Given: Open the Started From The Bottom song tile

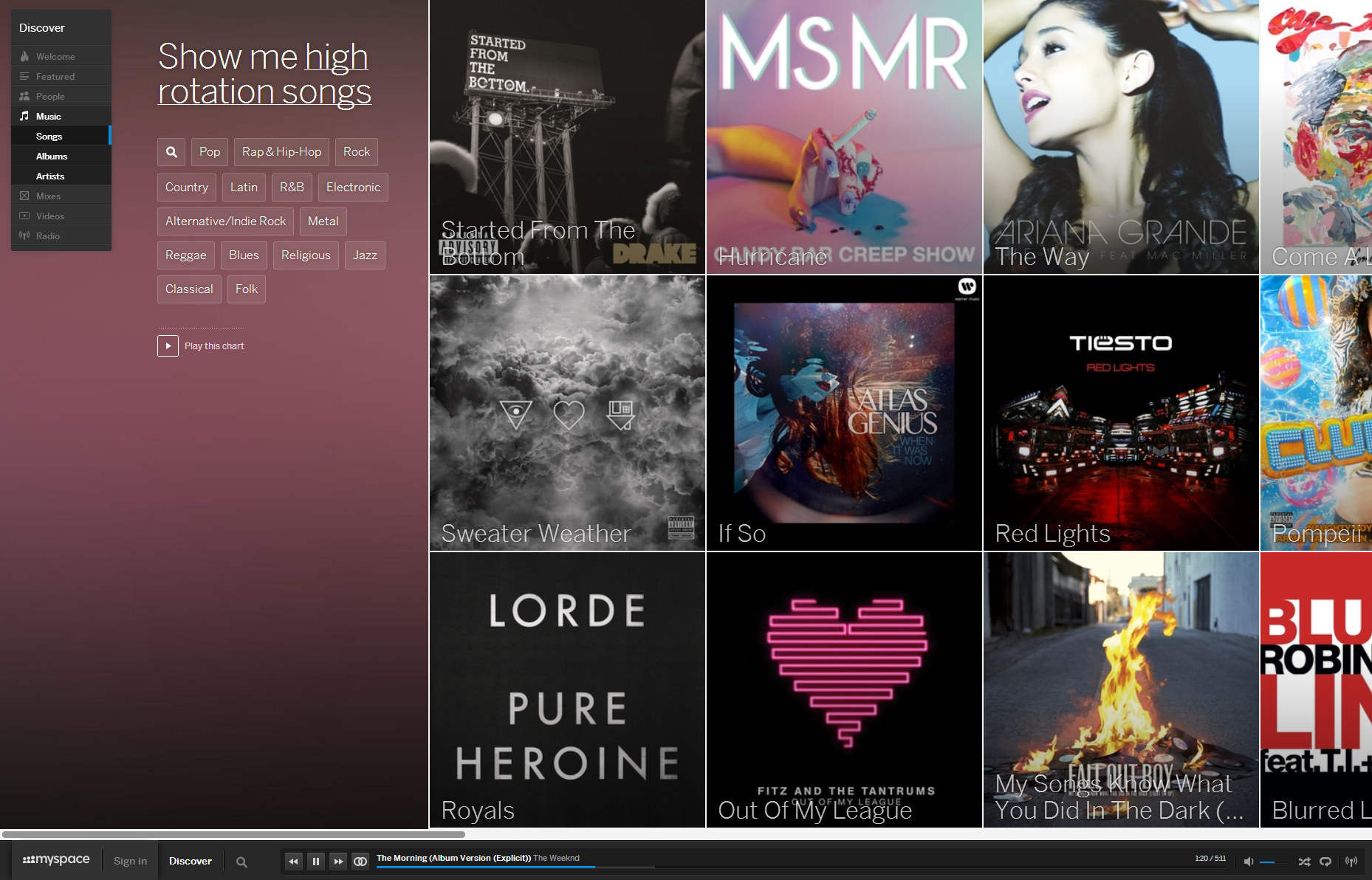Looking at the screenshot, I should 567,137.
